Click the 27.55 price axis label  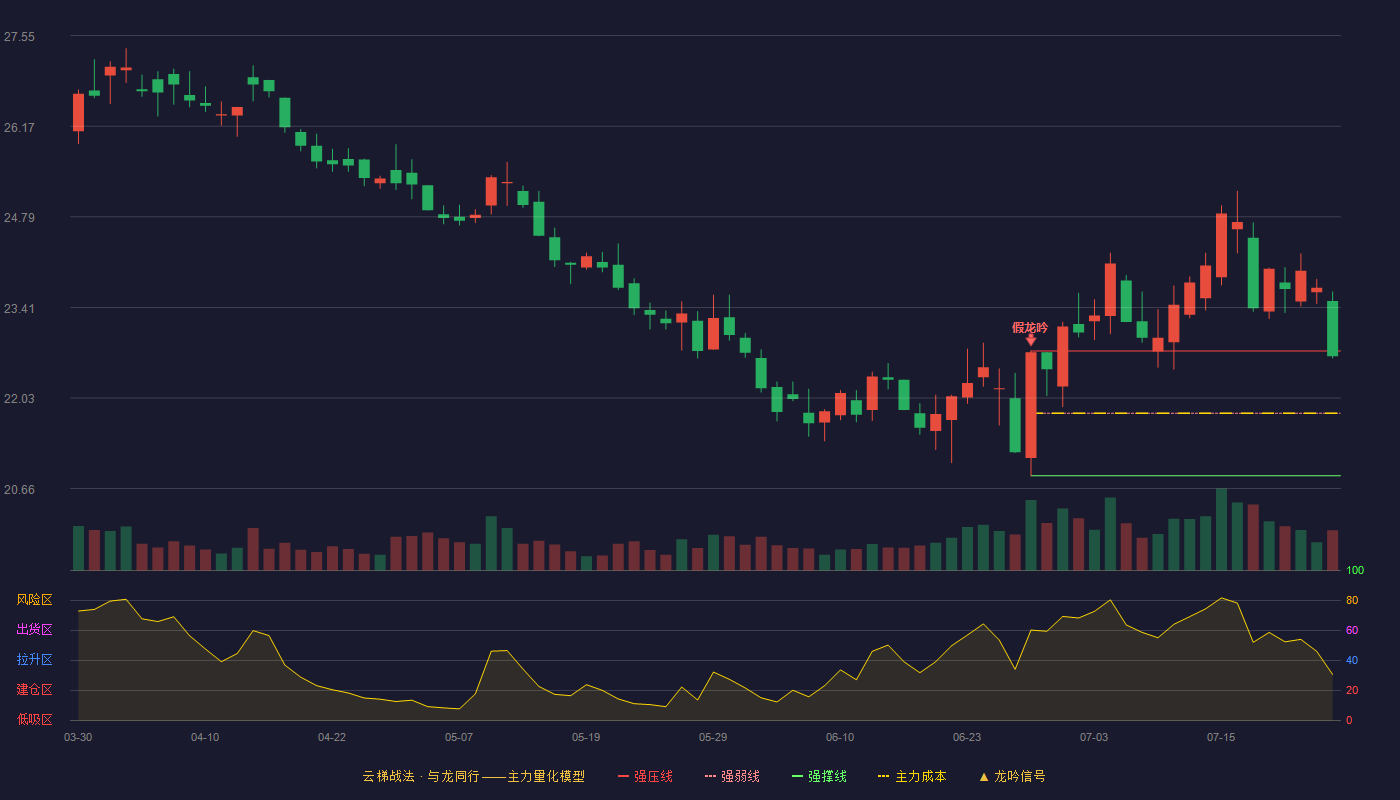[x=19, y=37]
